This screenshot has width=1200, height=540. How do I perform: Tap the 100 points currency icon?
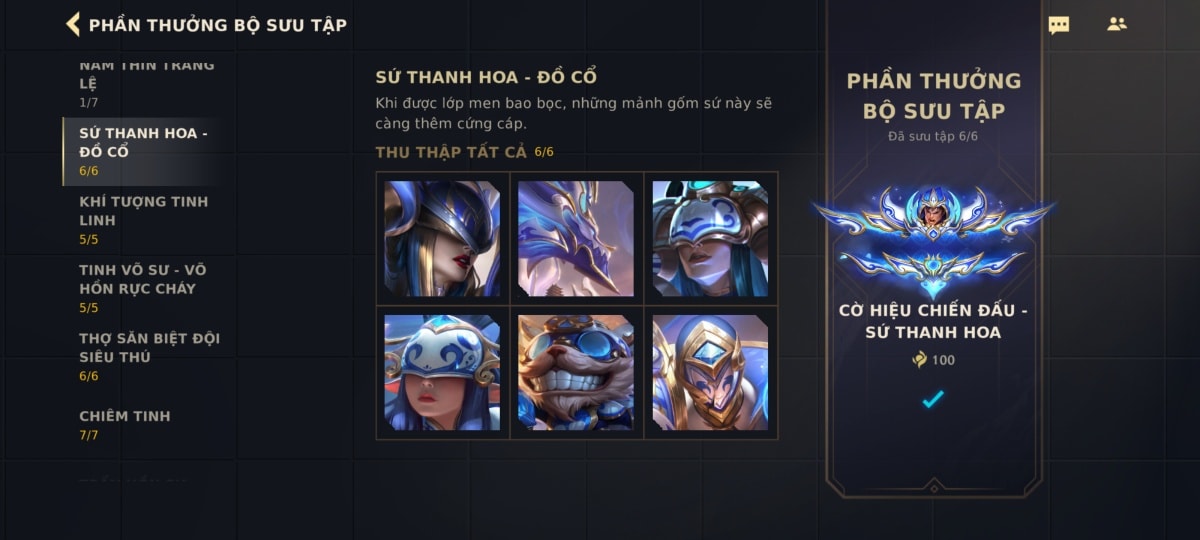pyautogui.click(x=920, y=360)
